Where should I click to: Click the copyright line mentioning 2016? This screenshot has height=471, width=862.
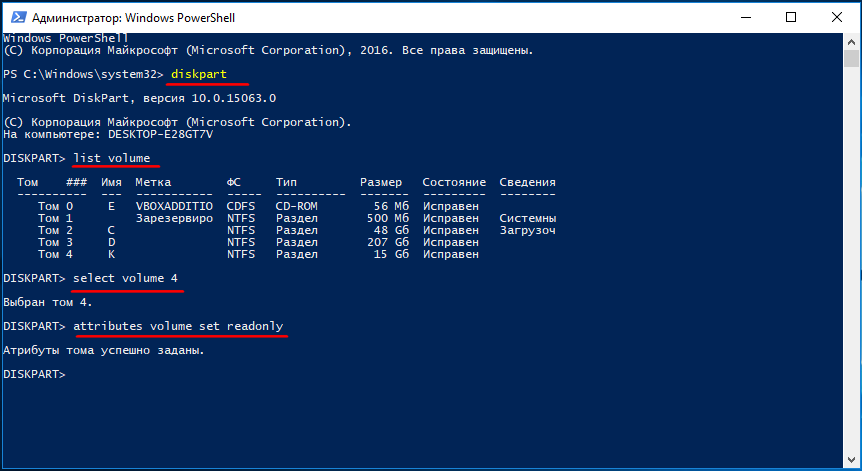coord(268,51)
